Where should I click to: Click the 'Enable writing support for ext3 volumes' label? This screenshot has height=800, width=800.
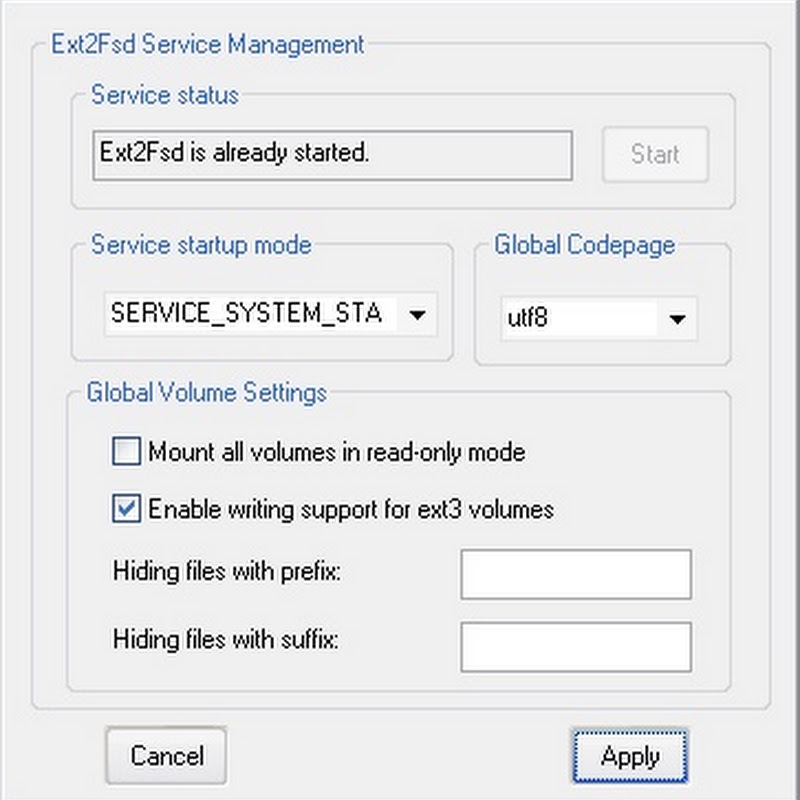click(351, 510)
